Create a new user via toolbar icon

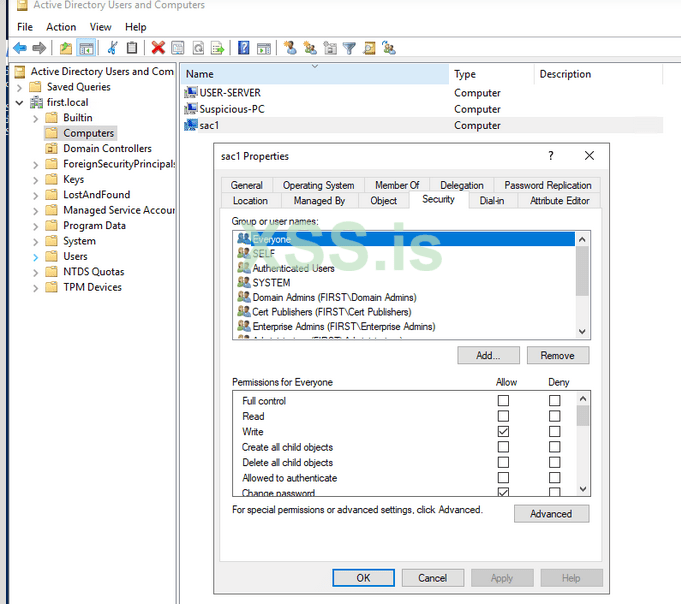[x=290, y=48]
